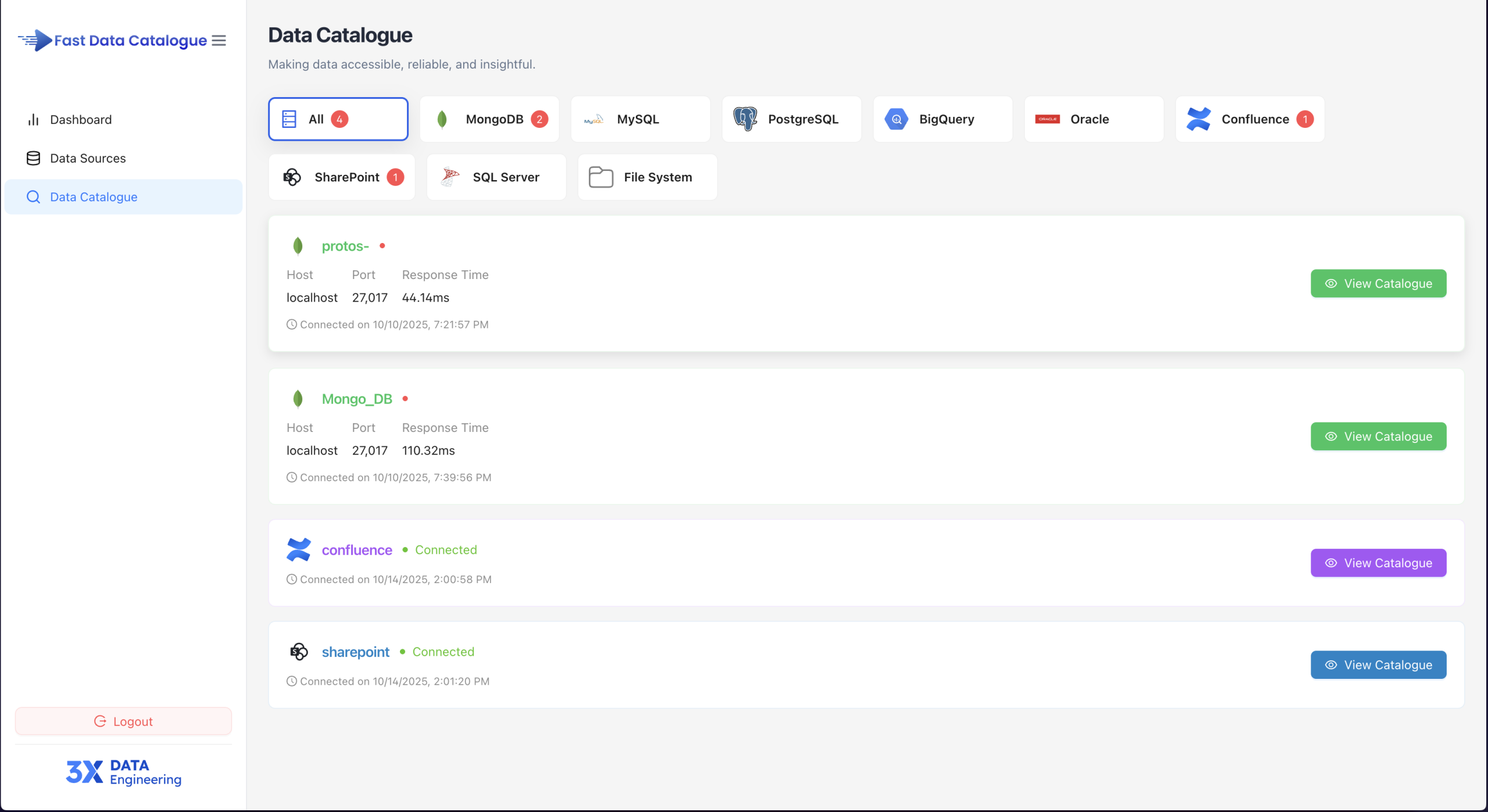Image resolution: width=1488 pixels, height=812 pixels.
Task: Click the File System folder icon
Action: 600,177
